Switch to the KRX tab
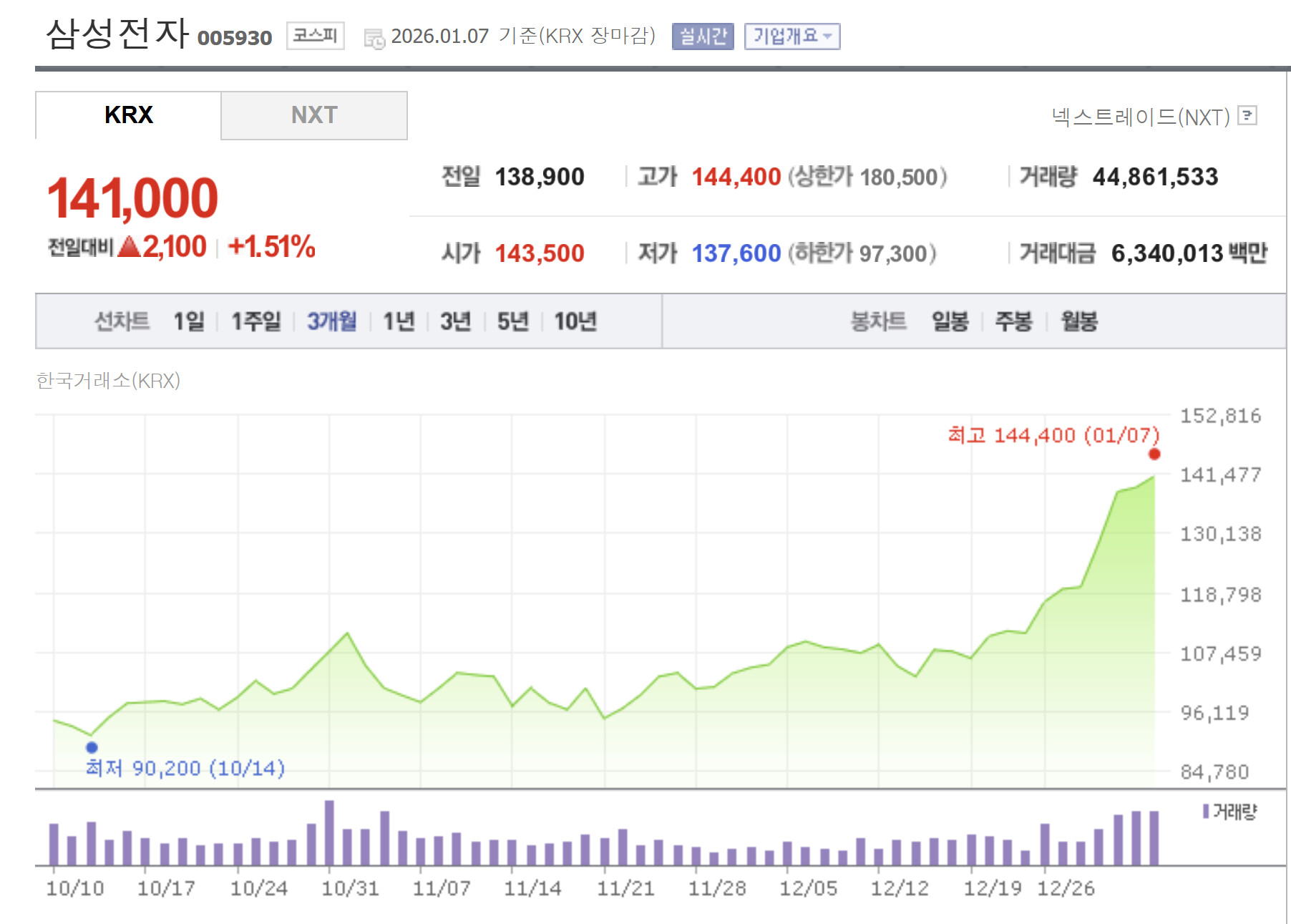This screenshot has height=924, width=1291. point(129,115)
